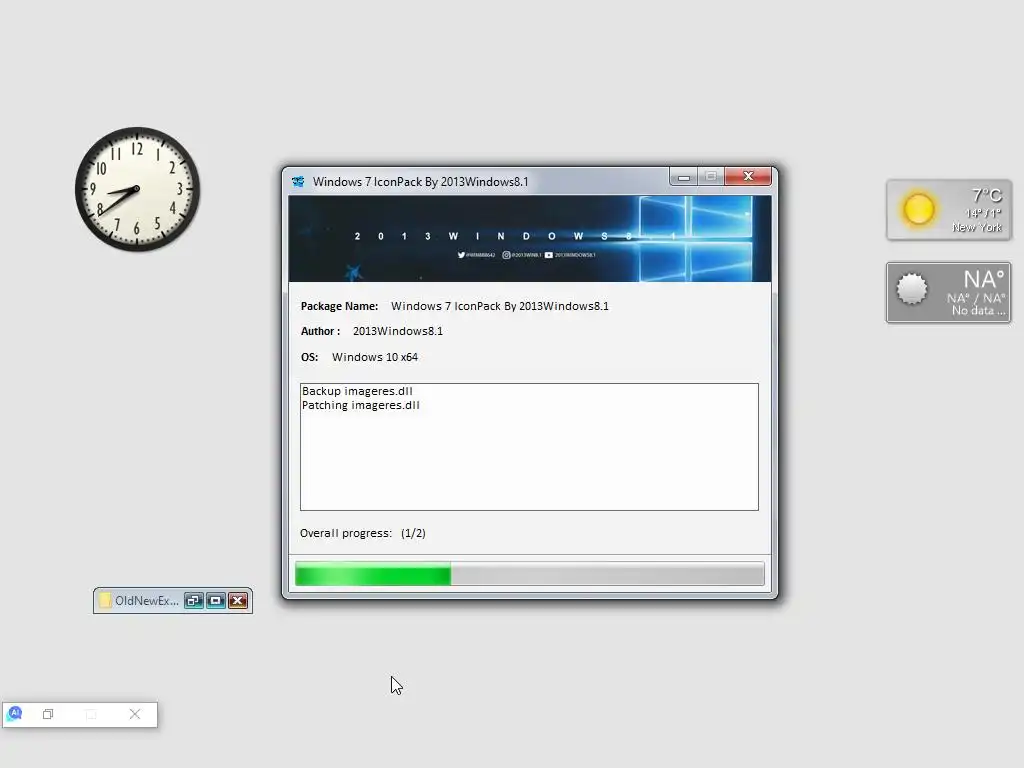Image resolution: width=1024 pixels, height=768 pixels.
Task: Click inside the installation log box
Action: click(529, 447)
